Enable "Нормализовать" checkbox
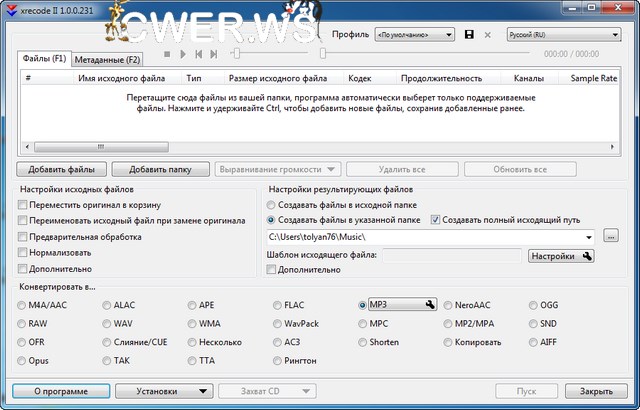 pyautogui.click(x=23, y=253)
